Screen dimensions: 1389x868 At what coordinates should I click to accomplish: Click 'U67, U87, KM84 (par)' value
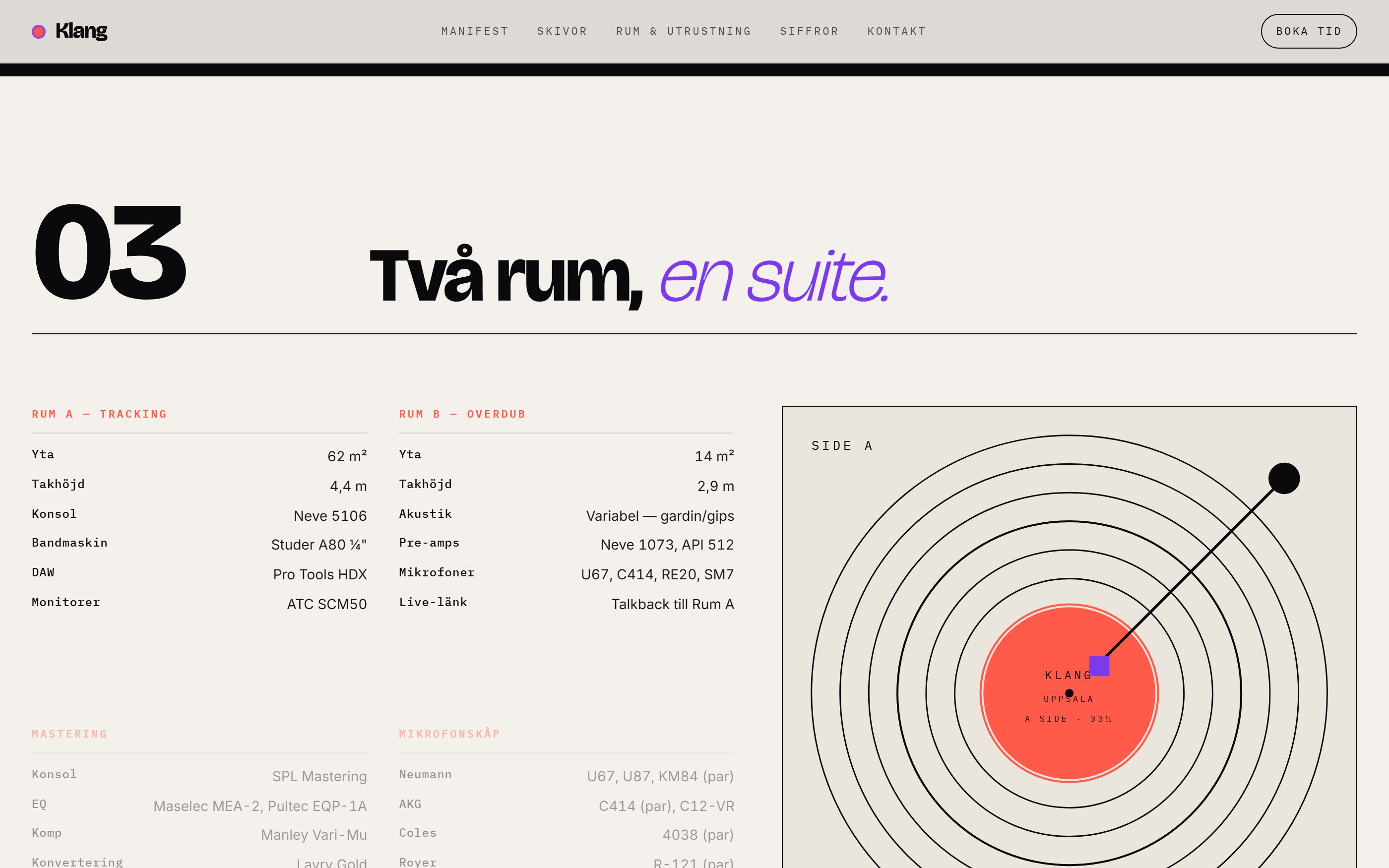tap(660, 776)
